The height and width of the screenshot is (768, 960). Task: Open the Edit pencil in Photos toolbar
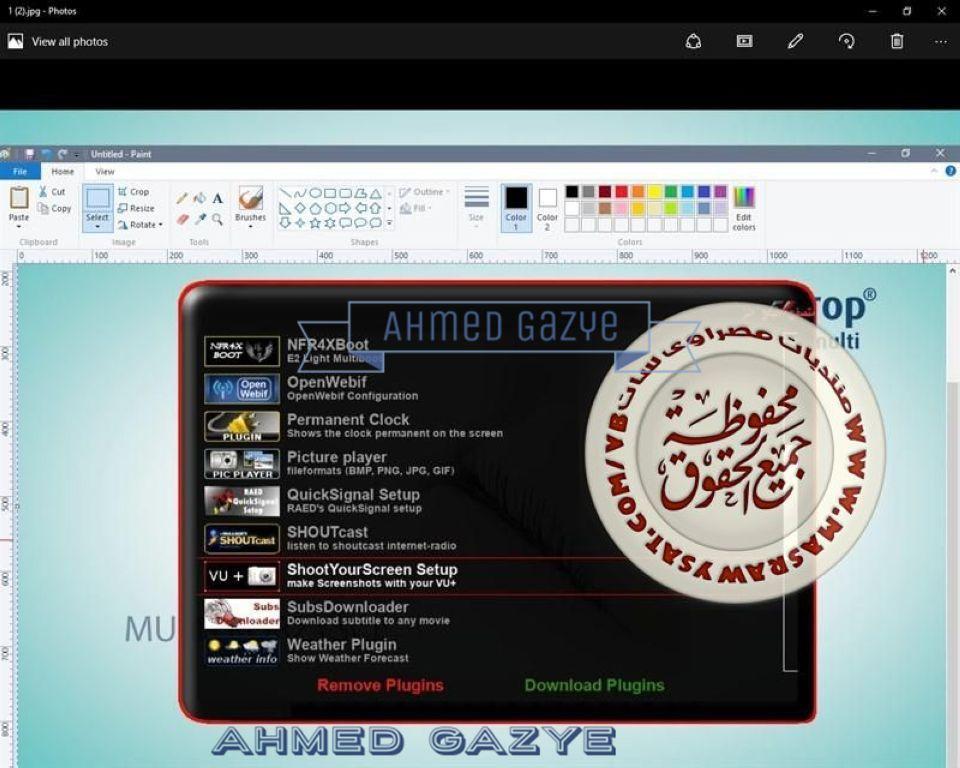click(795, 41)
